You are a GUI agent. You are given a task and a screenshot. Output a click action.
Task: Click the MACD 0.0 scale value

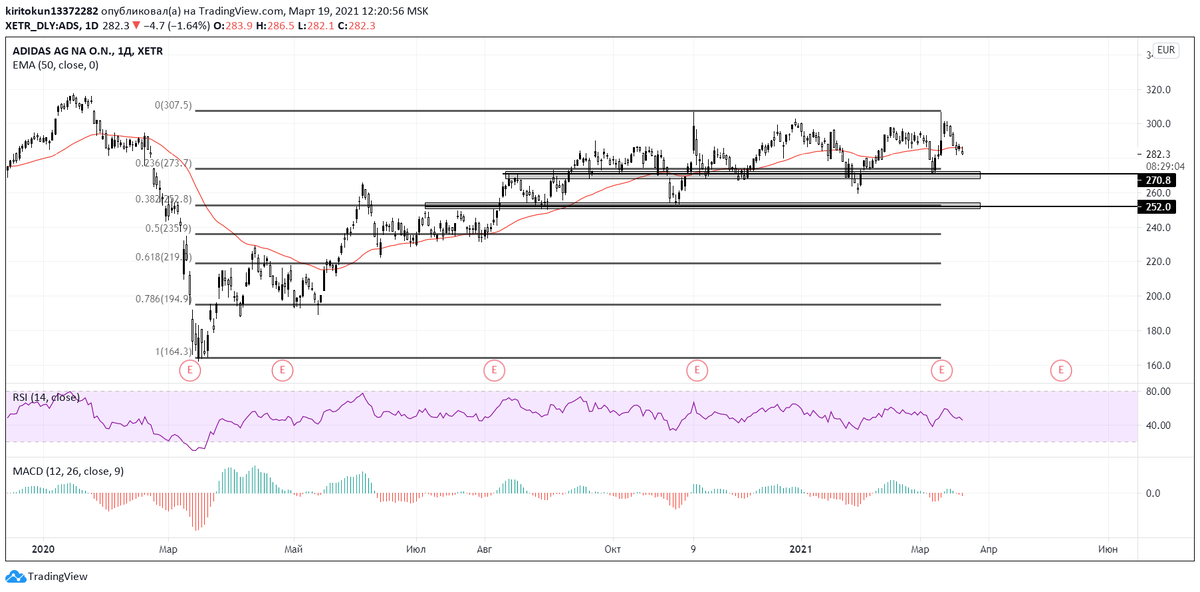coord(1153,493)
